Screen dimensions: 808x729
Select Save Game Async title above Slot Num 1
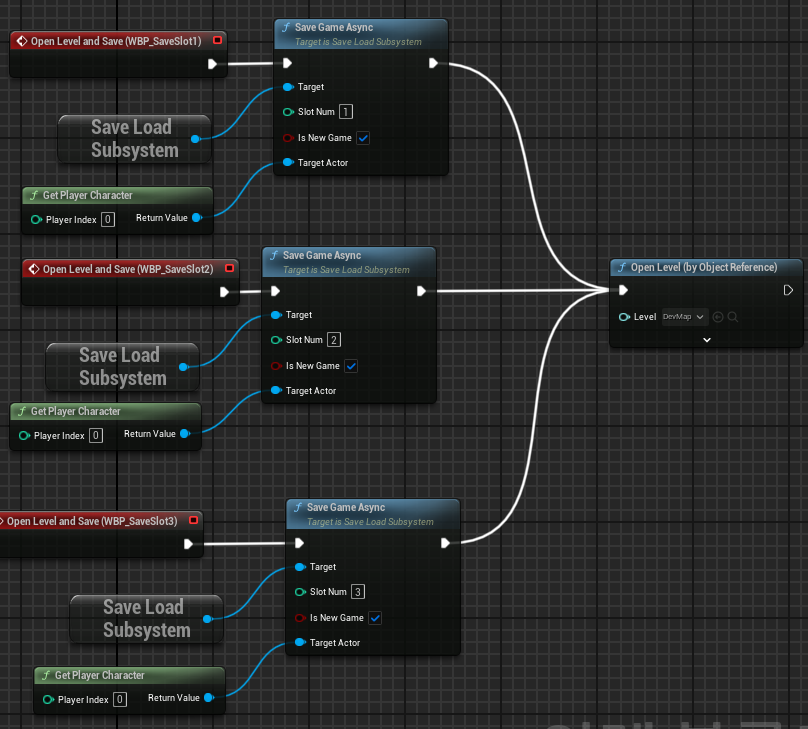coord(334,27)
